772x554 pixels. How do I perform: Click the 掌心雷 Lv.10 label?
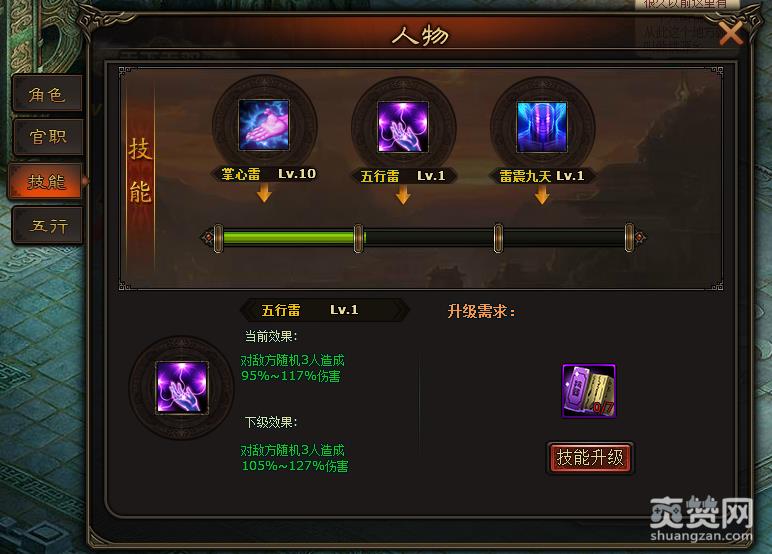point(268,174)
